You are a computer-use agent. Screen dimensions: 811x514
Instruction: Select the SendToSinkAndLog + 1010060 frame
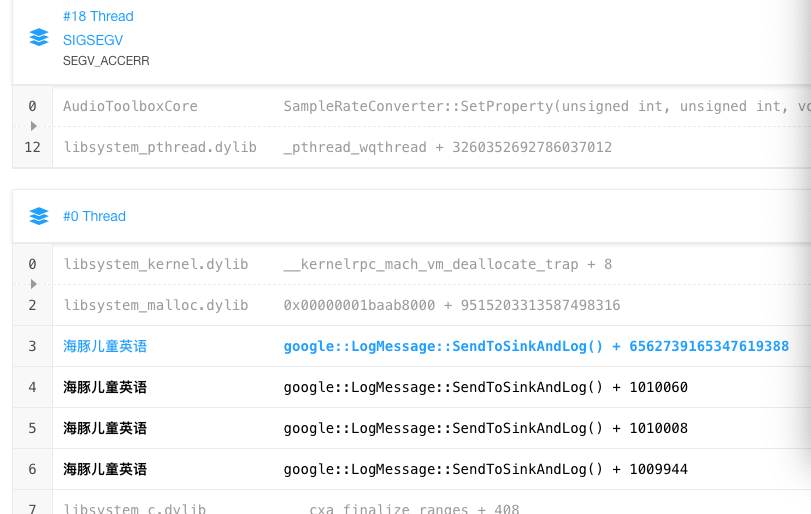click(485, 387)
